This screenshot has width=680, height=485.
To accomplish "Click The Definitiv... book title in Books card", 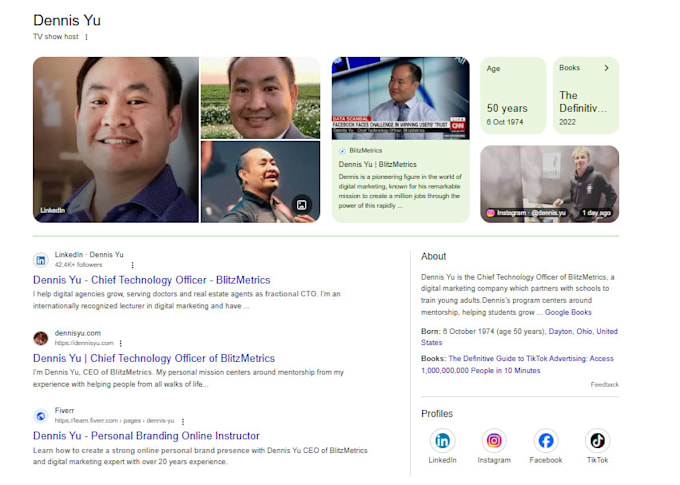I will coord(582,102).
